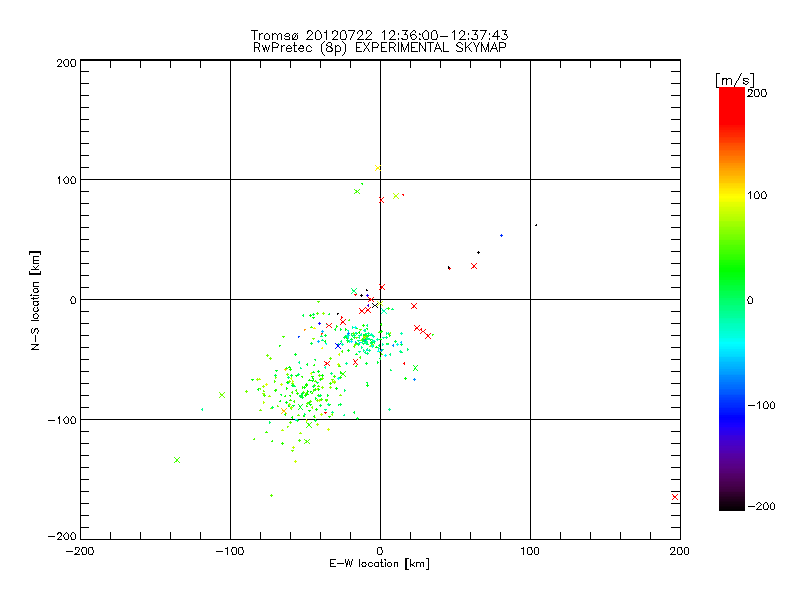
Task: Click the 200 tick label on N-S axis
Action: click(66, 63)
